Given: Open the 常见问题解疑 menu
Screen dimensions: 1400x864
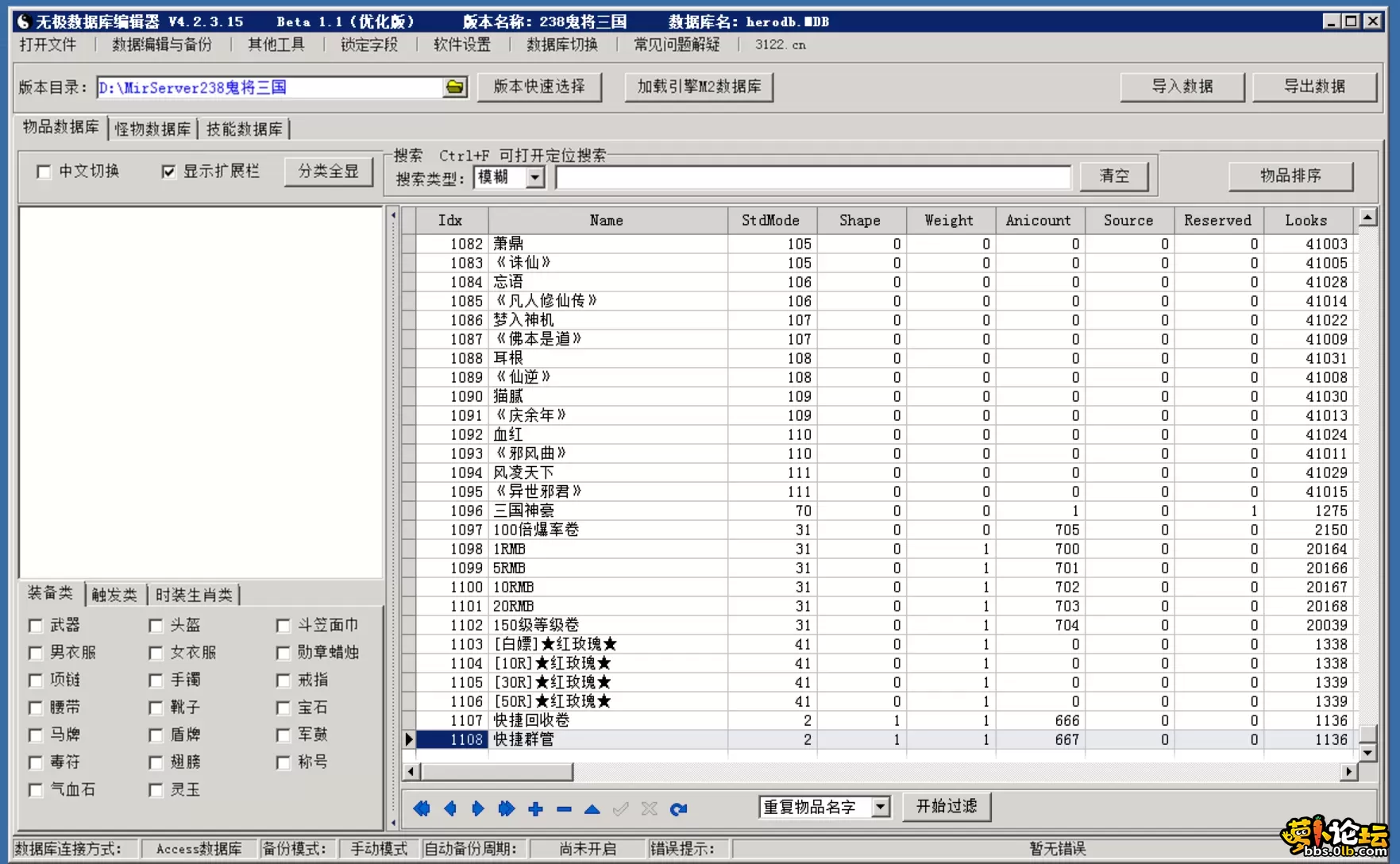Looking at the screenshot, I should click(x=677, y=44).
